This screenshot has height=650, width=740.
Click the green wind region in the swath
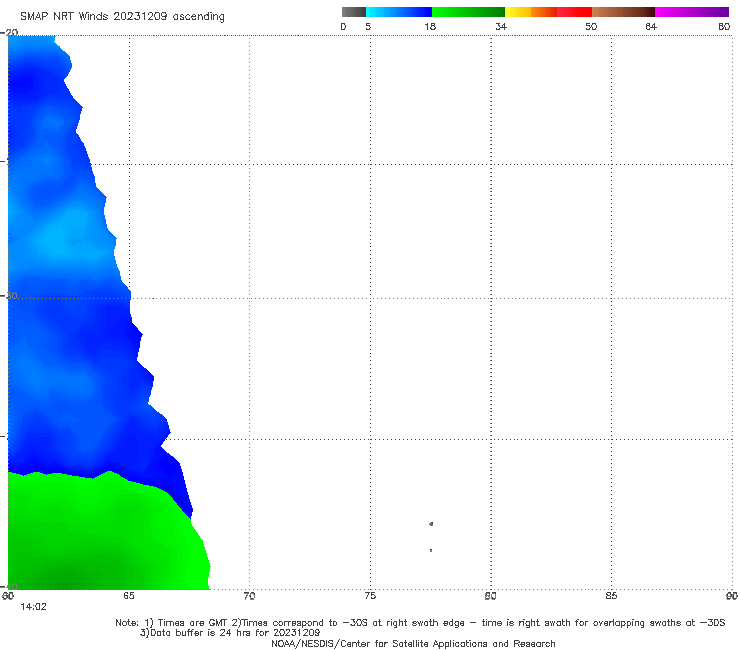(x=104, y=533)
